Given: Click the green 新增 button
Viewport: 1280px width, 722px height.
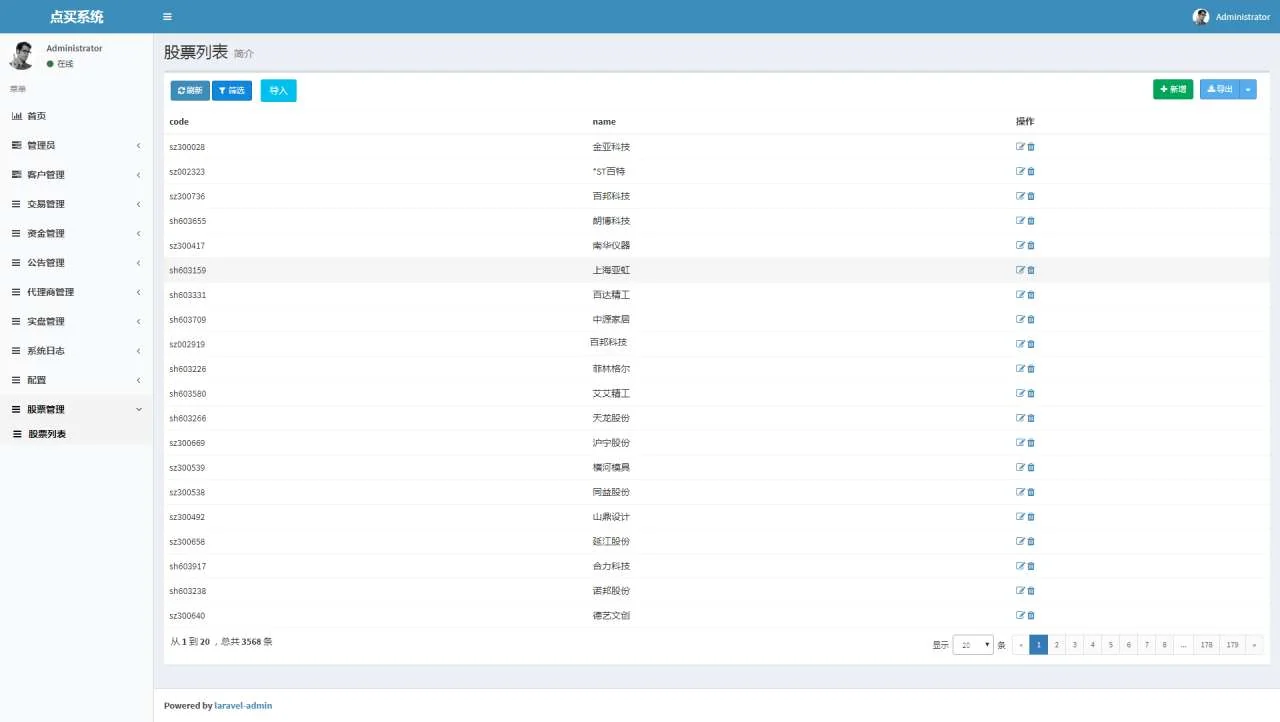Looking at the screenshot, I should [1172, 90].
